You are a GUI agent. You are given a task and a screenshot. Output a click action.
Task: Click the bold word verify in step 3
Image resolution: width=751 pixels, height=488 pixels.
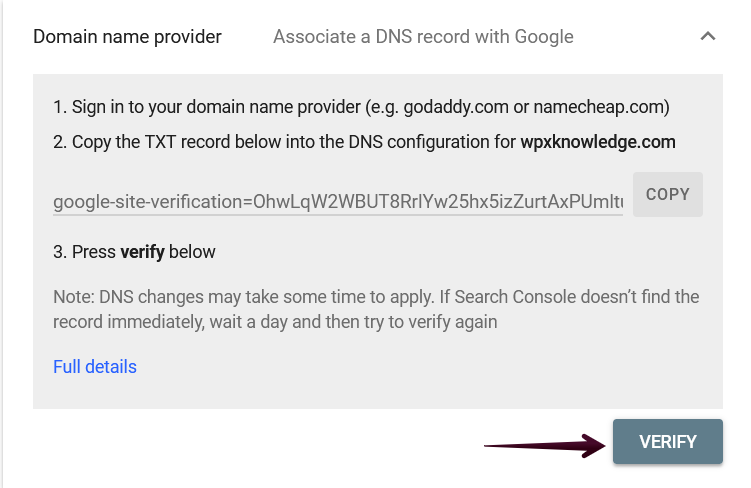click(142, 251)
